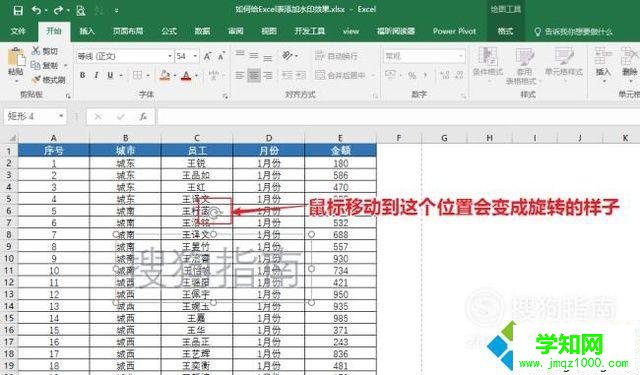This screenshot has height=375, width=640.
Task: Apply the red font color
Action: point(186,75)
